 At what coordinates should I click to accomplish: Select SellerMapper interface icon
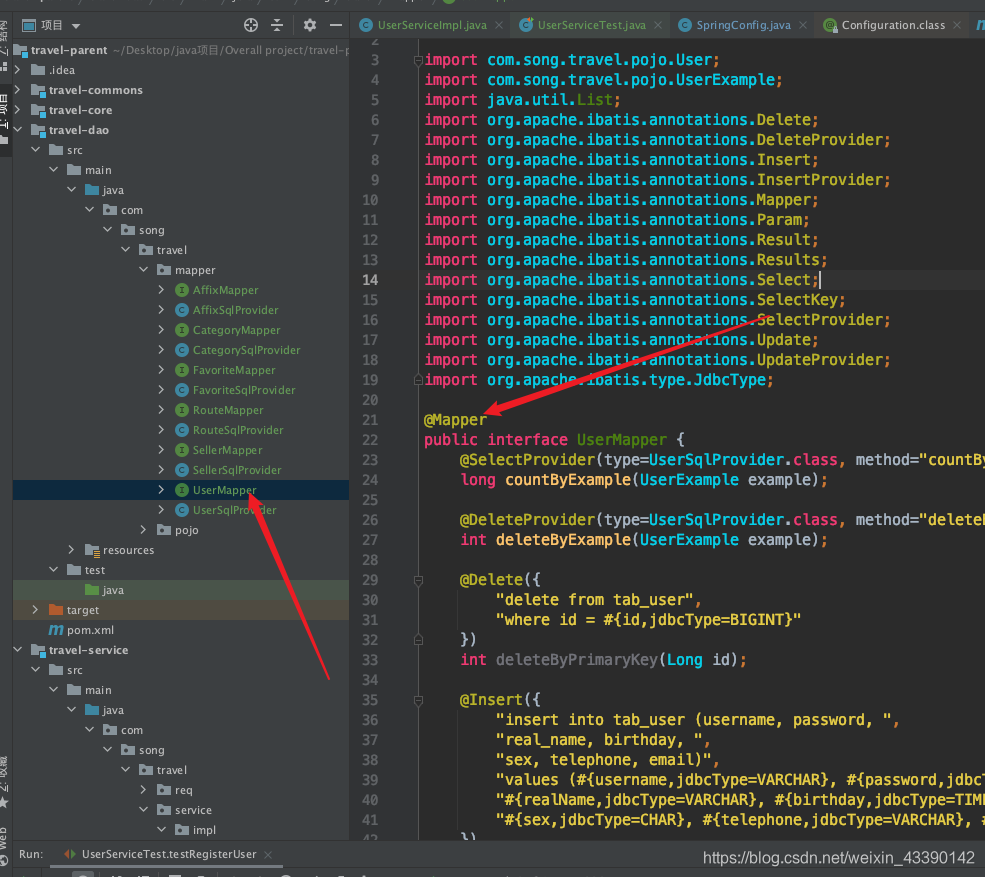[182, 450]
